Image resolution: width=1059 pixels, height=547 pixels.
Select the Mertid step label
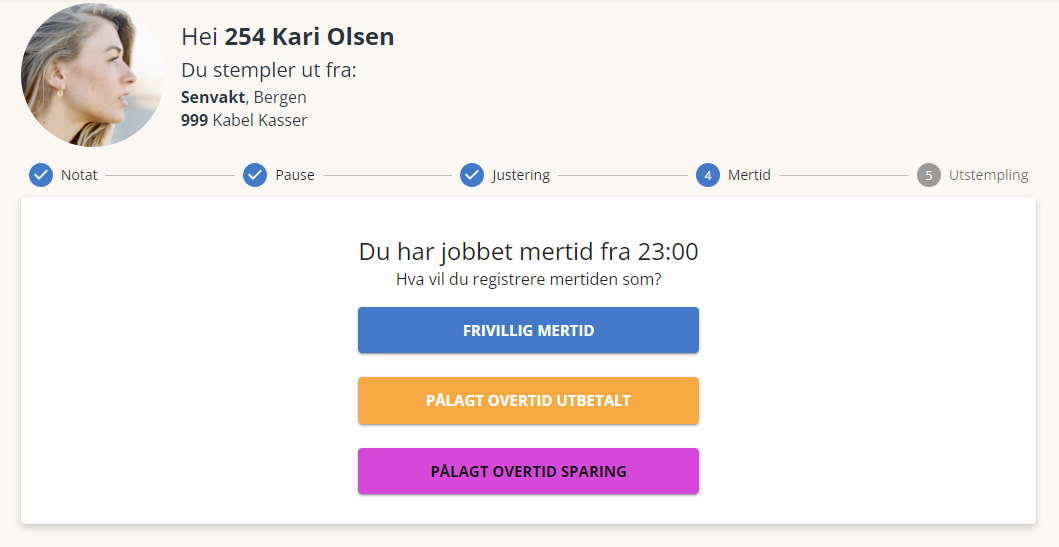coord(749,175)
